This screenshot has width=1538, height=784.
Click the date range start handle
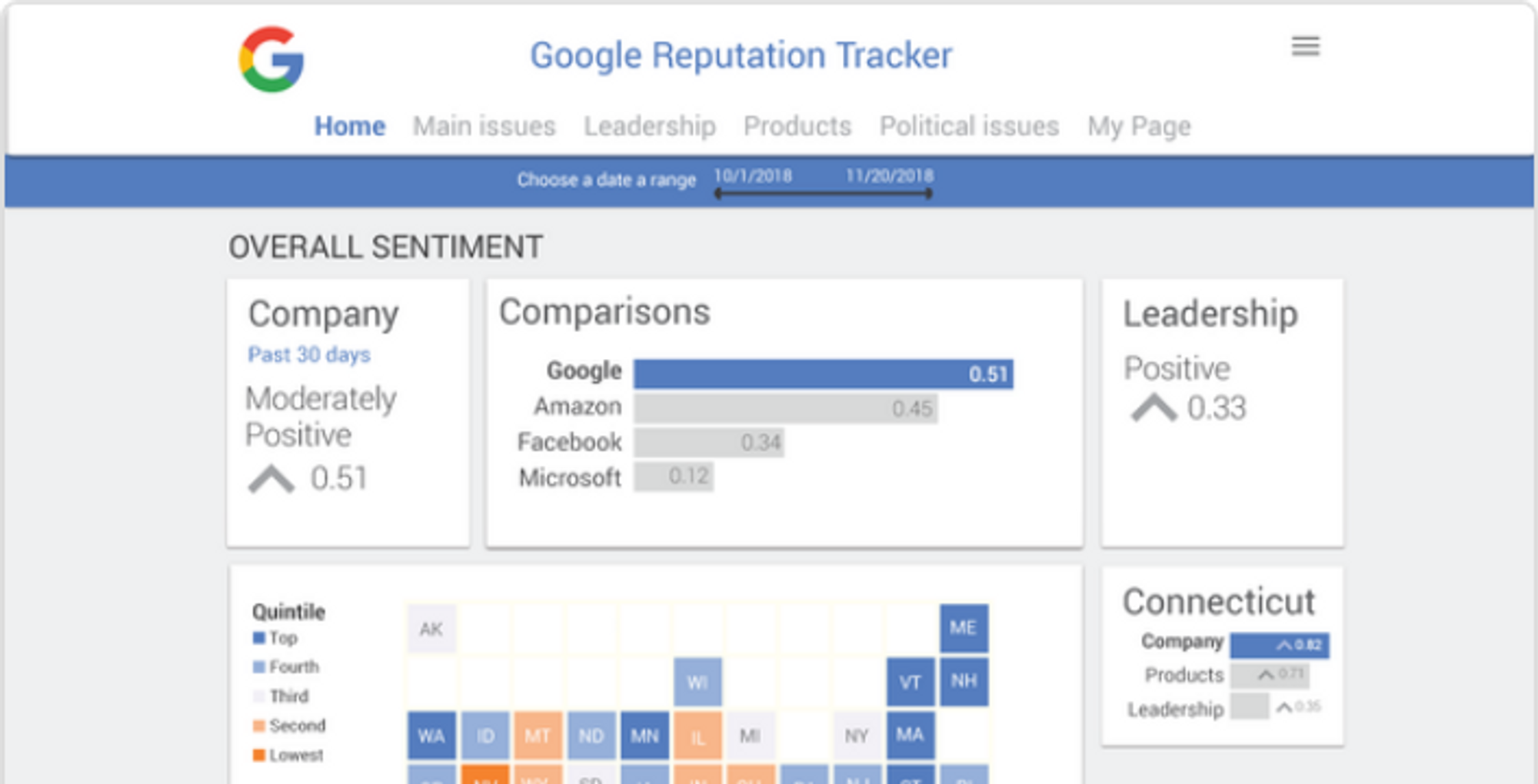[717, 194]
